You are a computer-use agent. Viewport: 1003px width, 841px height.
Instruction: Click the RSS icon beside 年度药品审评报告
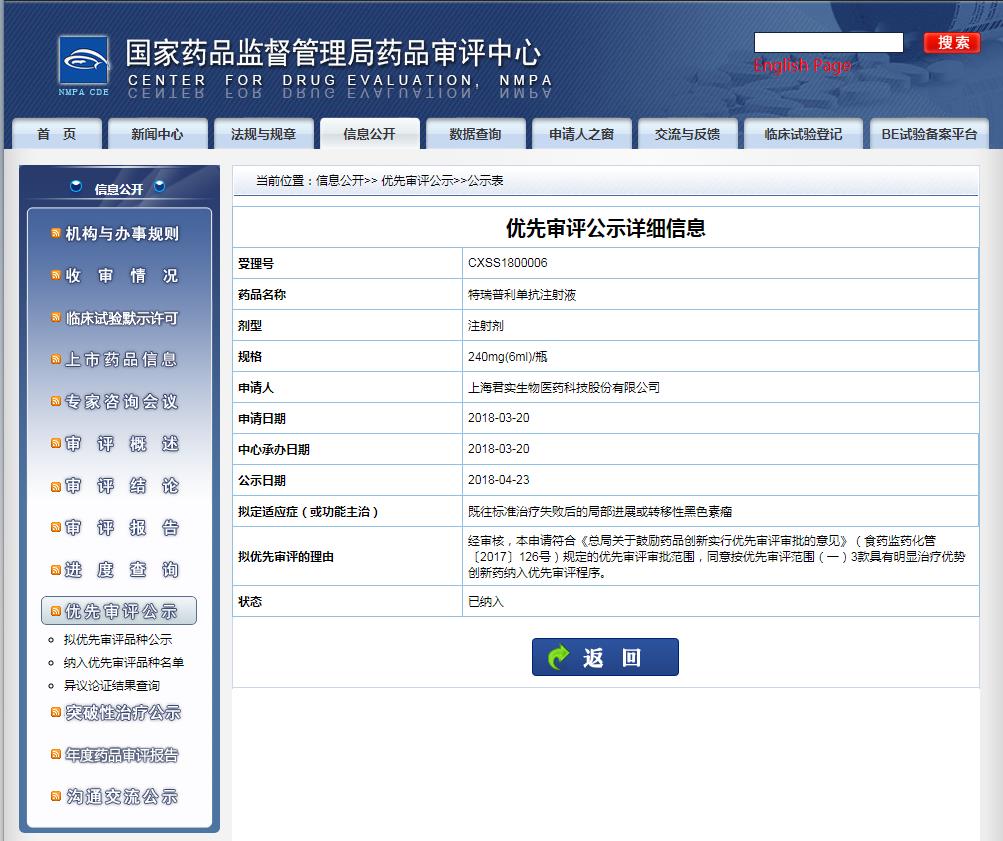pos(56,754)
